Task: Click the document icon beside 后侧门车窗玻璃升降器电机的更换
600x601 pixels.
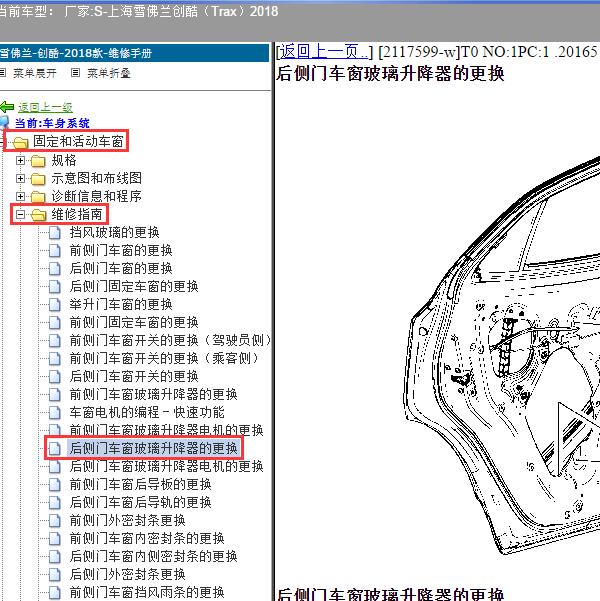Action: [x=55, y=466]
